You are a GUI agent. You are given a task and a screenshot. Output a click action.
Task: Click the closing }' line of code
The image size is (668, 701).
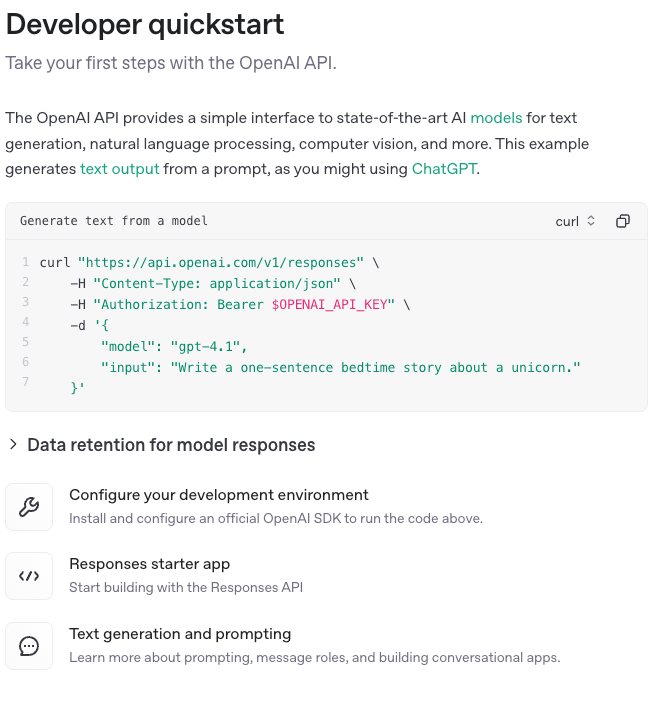pos(77,387)
